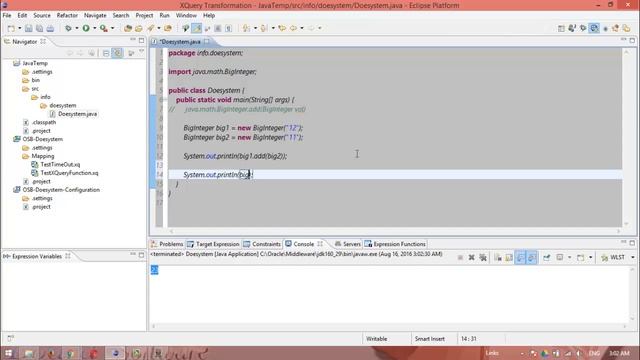Viewport: 640px width, 360px height.
Task: Toggle Scroll Lock in Console toolbar
Action: 509,257
